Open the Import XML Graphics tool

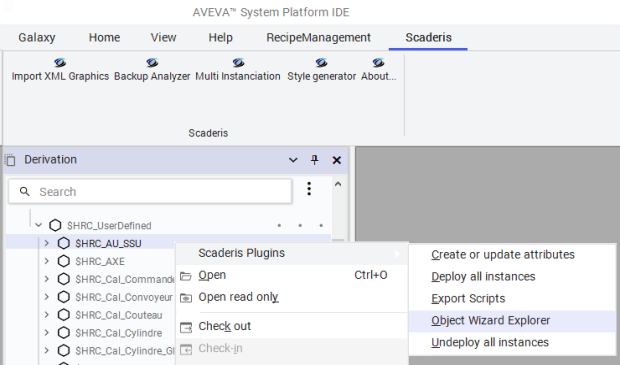[60, 70]
